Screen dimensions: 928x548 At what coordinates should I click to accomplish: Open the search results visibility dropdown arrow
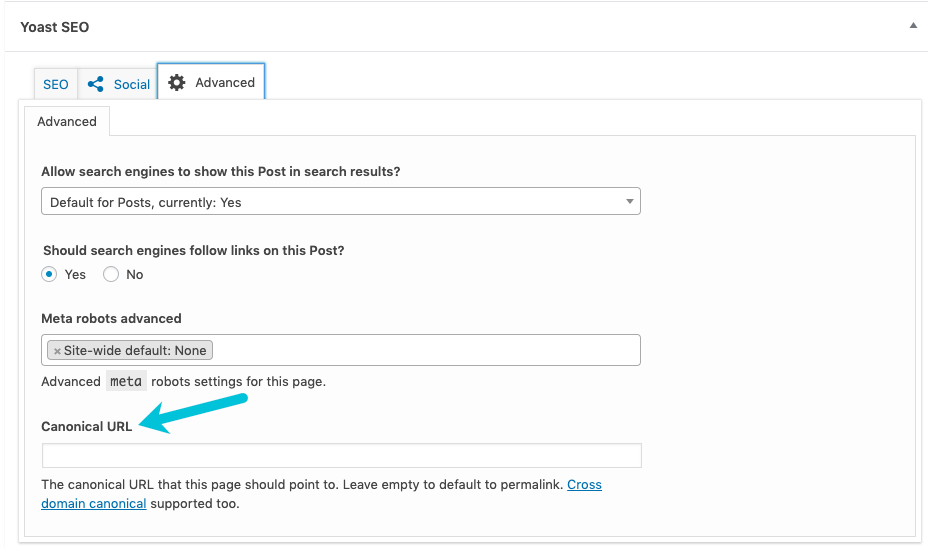pos(629,202)
